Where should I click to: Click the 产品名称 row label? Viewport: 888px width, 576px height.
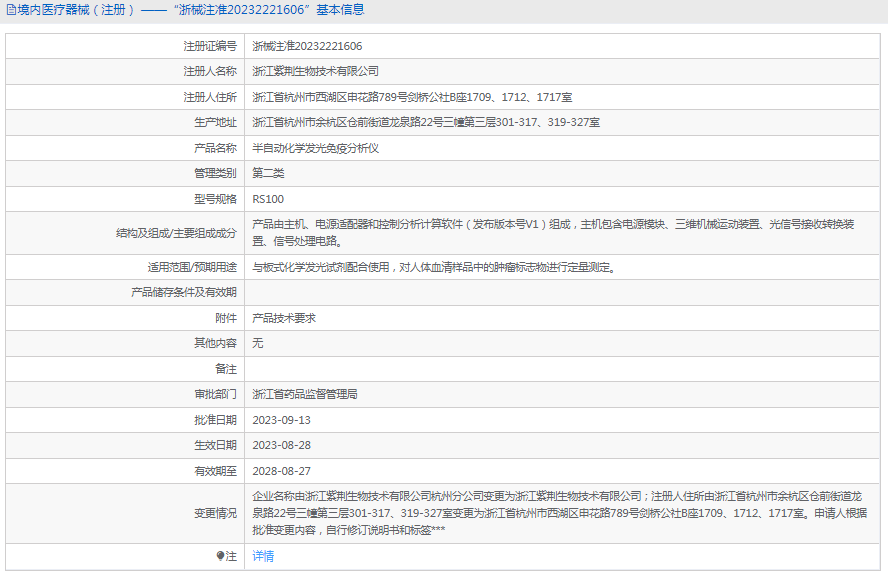coord(215,148)
